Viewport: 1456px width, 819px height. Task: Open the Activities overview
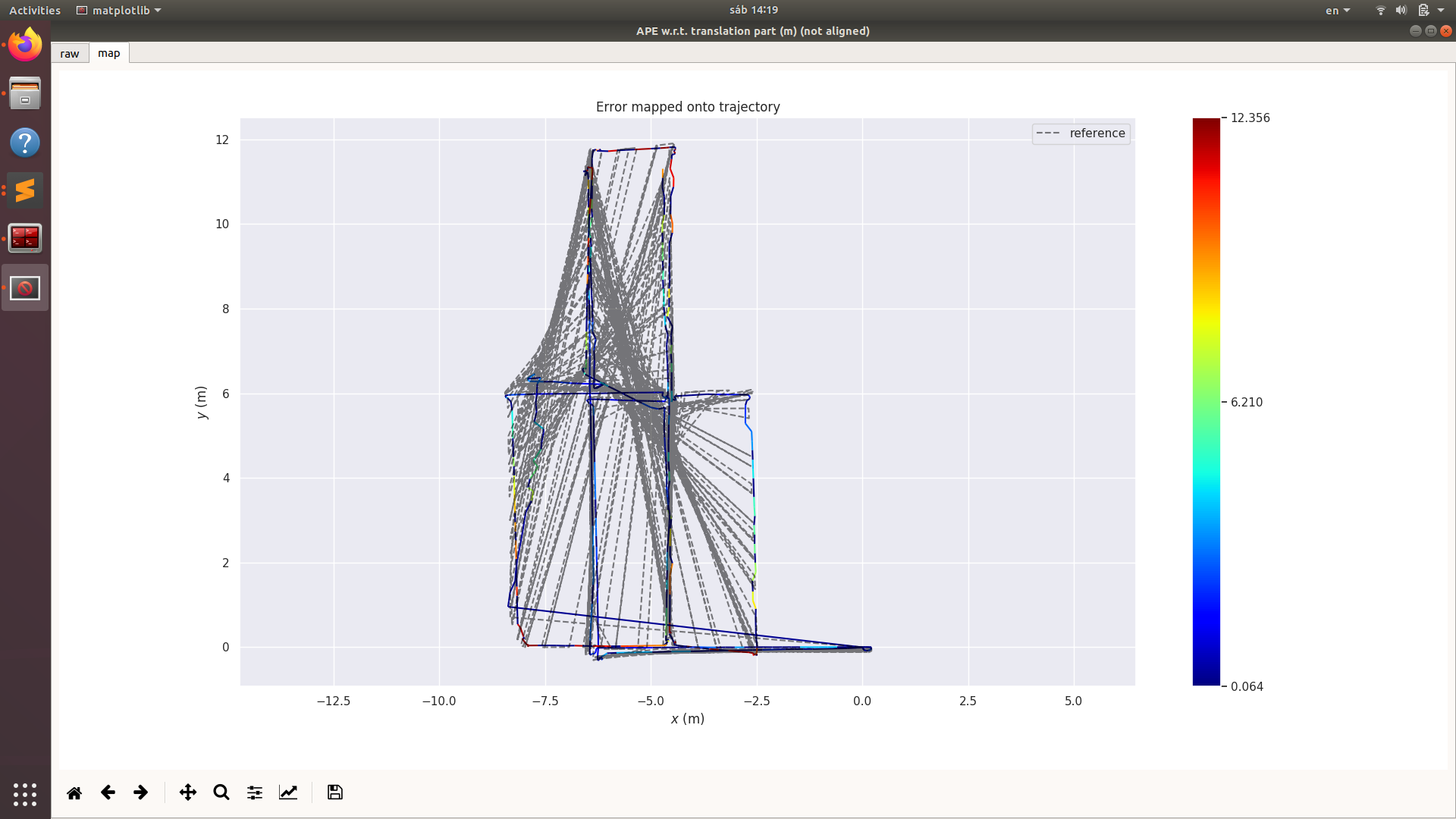(34, 10)
